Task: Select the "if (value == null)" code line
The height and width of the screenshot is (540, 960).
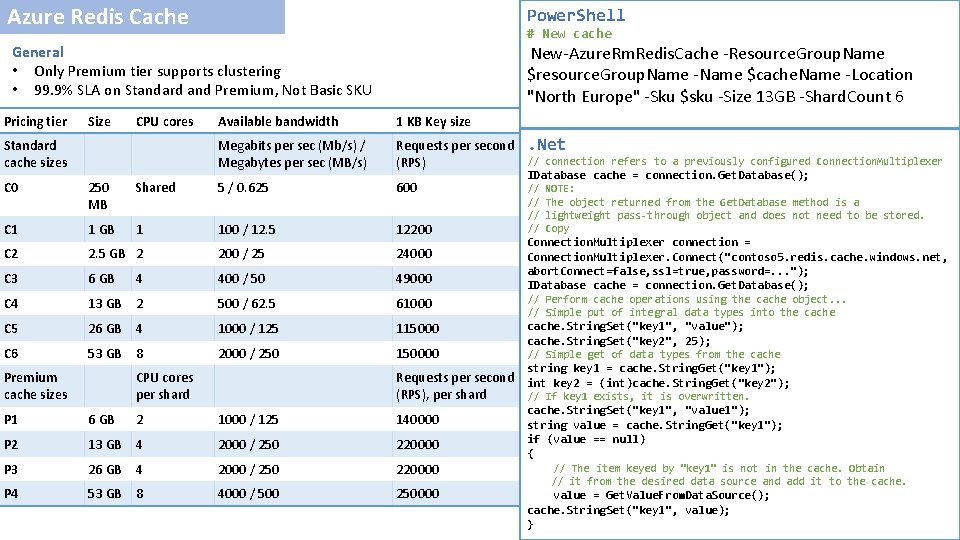Action: 586,439
